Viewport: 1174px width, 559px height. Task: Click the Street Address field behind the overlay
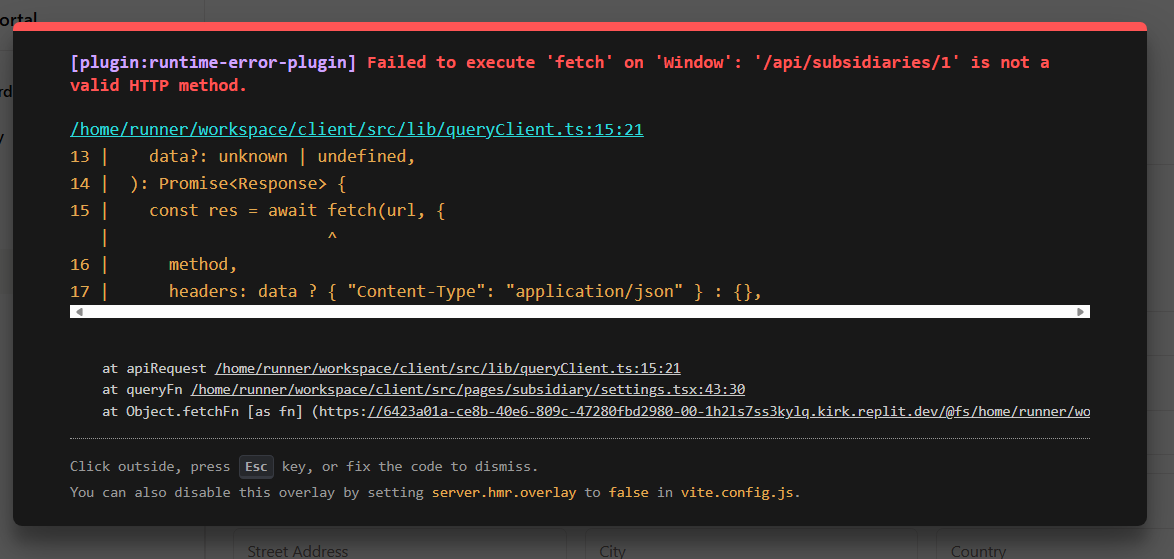[x=298, y=551]
